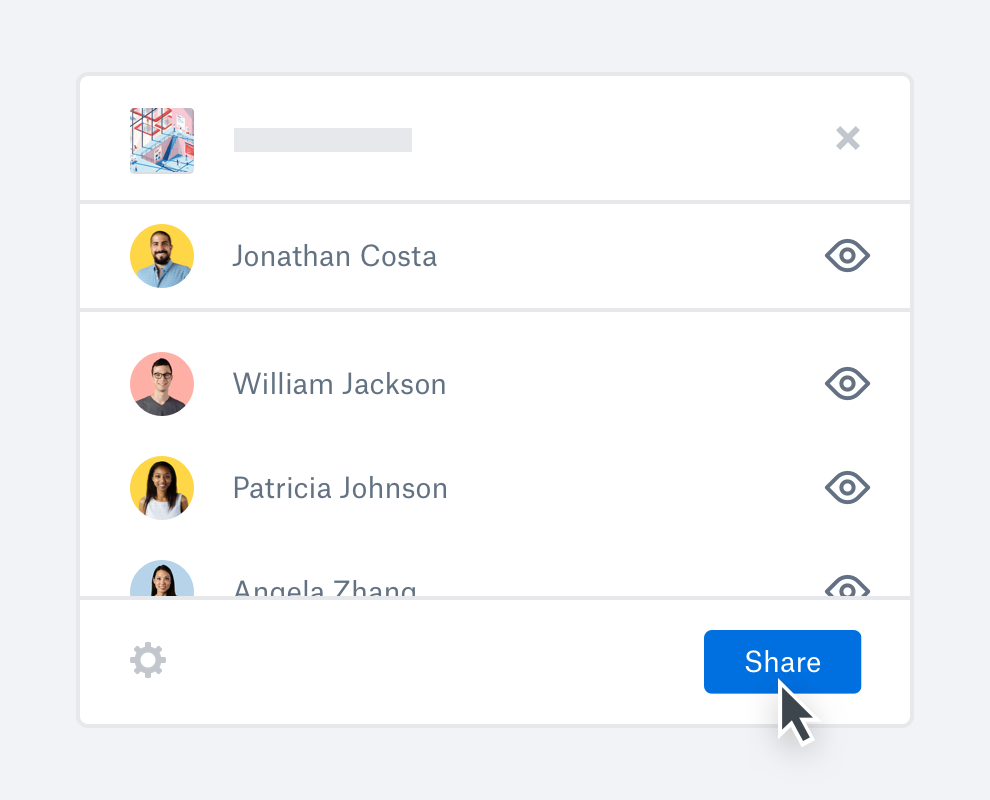Select the William Jackson name
Viewport: 990px width, 800px height.
click(x=339, y=384)
